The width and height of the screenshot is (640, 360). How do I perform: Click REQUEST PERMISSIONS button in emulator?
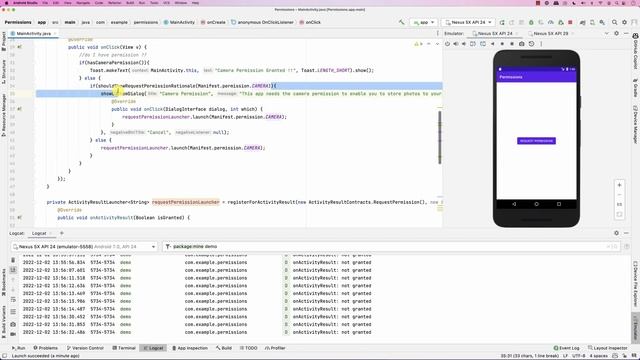point(536,141)
